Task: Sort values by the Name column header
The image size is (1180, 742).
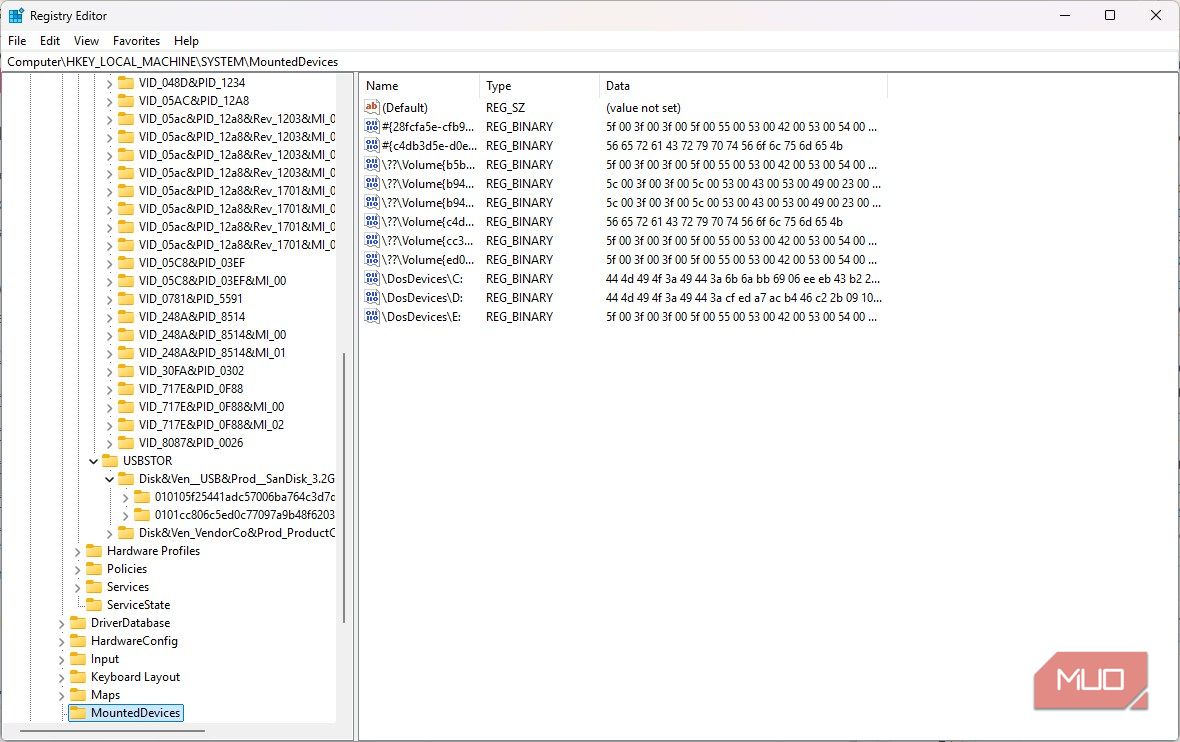Action: [419, 86]
